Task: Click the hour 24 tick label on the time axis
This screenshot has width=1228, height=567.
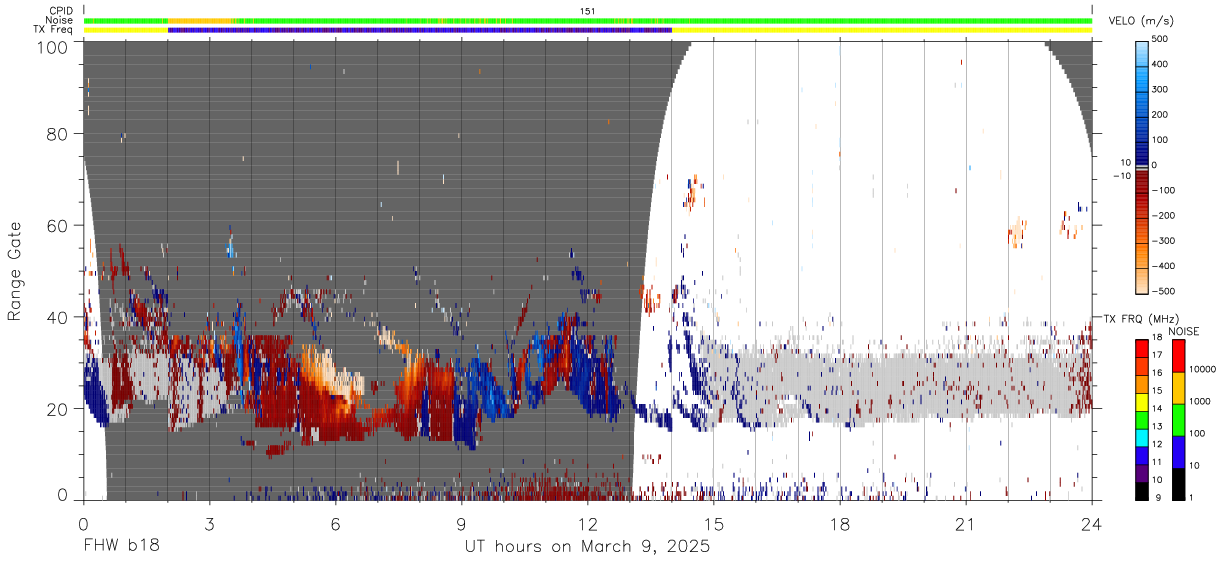Action: 1092,524
